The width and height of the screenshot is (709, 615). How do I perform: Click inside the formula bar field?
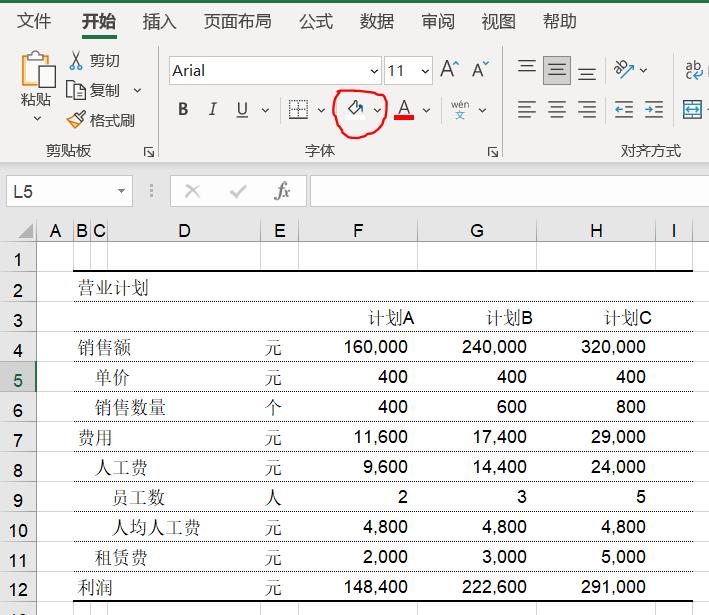coord(509,191)
